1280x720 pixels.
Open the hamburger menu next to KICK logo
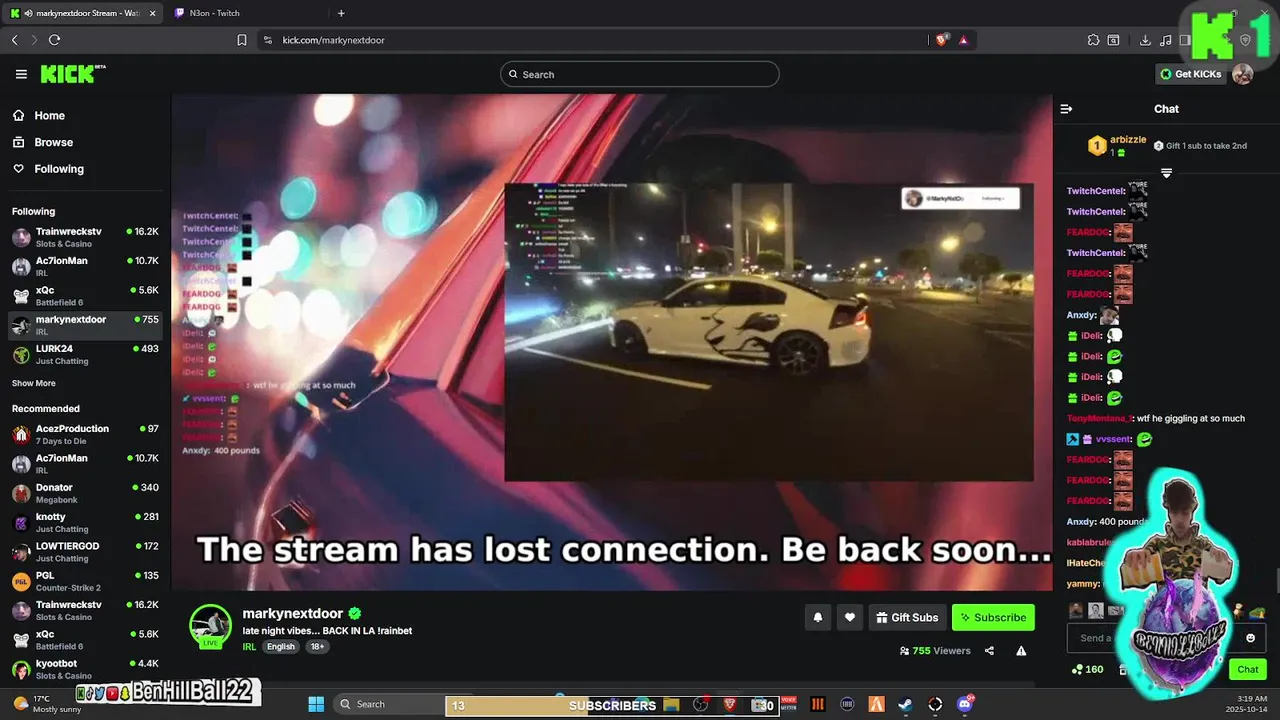click(21, 74)
